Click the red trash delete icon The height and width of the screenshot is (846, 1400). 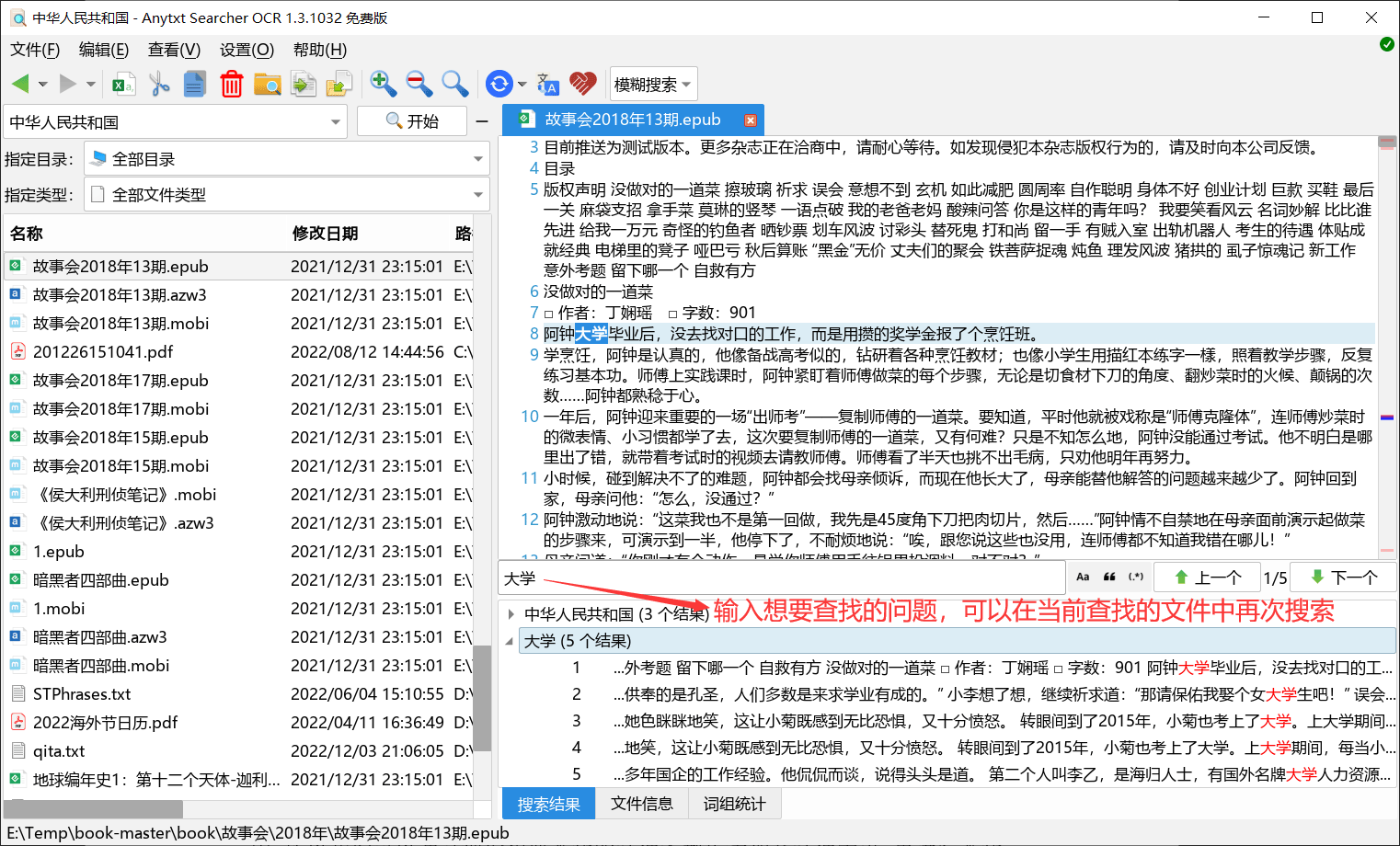232,85
